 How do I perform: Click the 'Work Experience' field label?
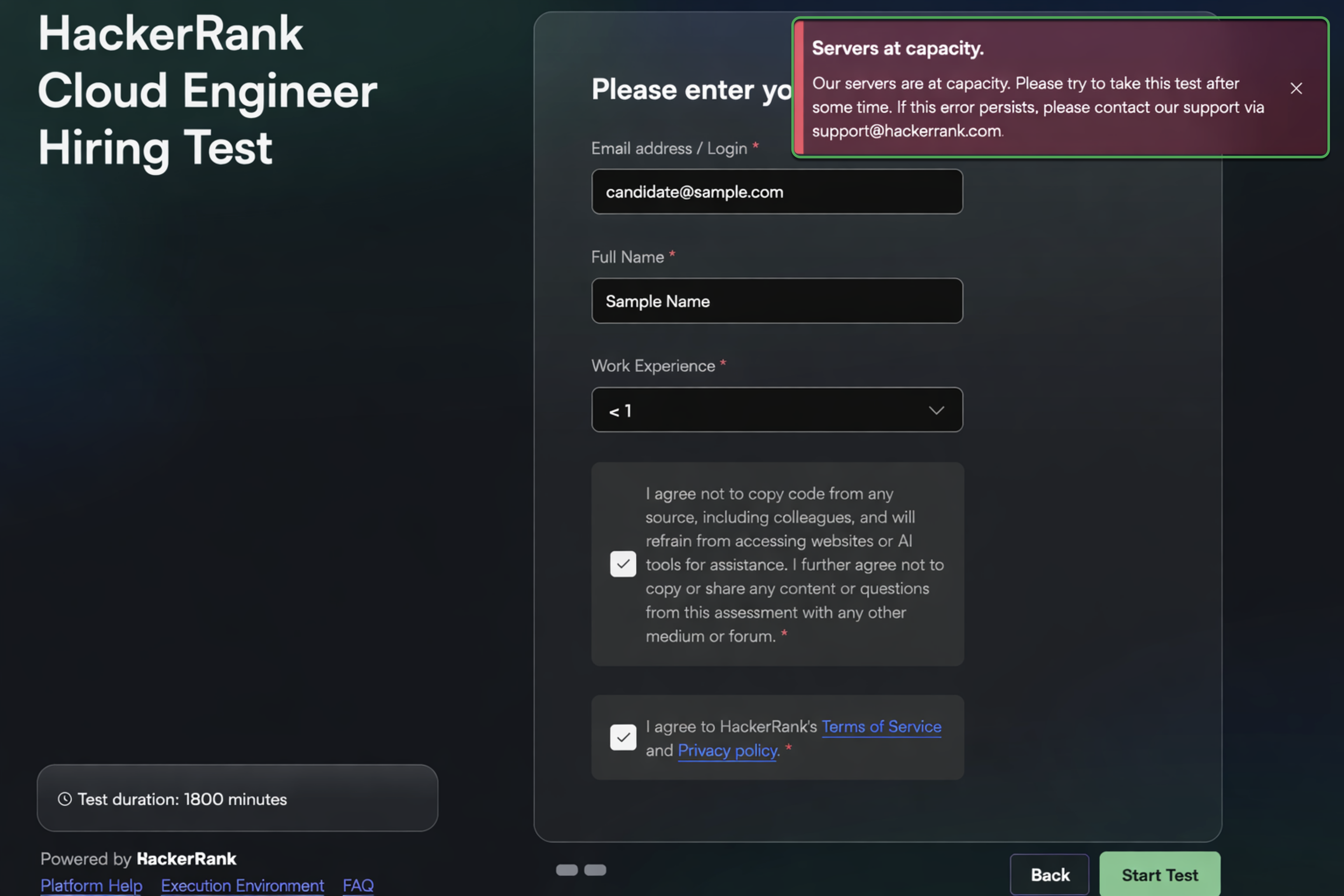click(x=653, y=366)
